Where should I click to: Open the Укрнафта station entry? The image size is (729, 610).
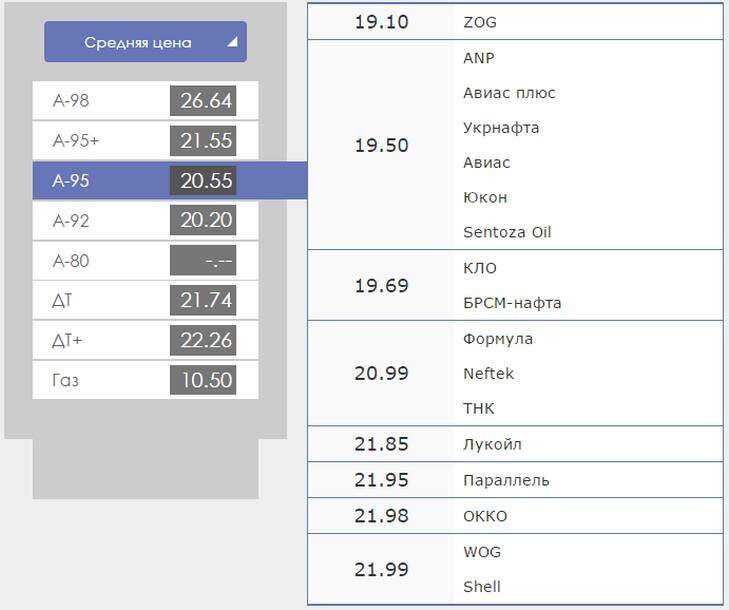coord(501,128)
